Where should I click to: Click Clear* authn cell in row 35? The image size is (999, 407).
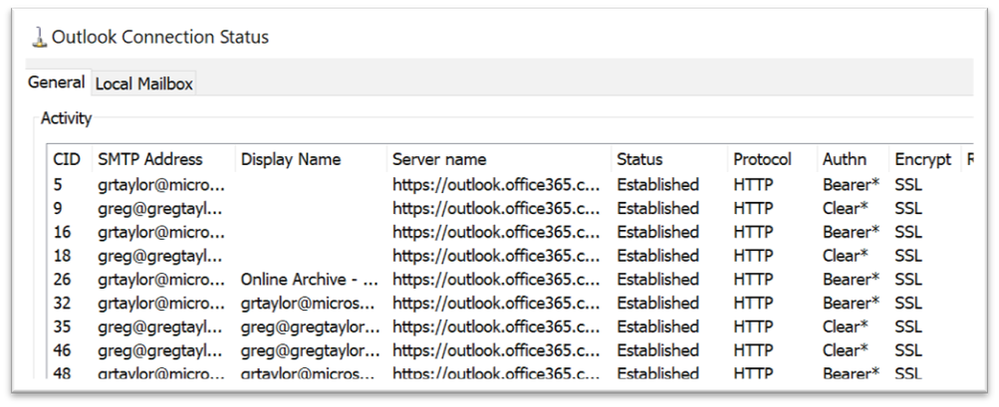tap(845, 326)
